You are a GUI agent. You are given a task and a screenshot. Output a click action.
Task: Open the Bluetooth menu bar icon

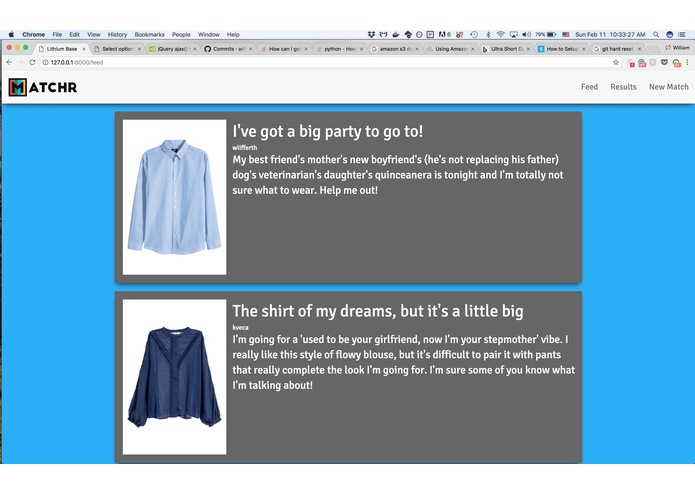click(x=488, y=35)
